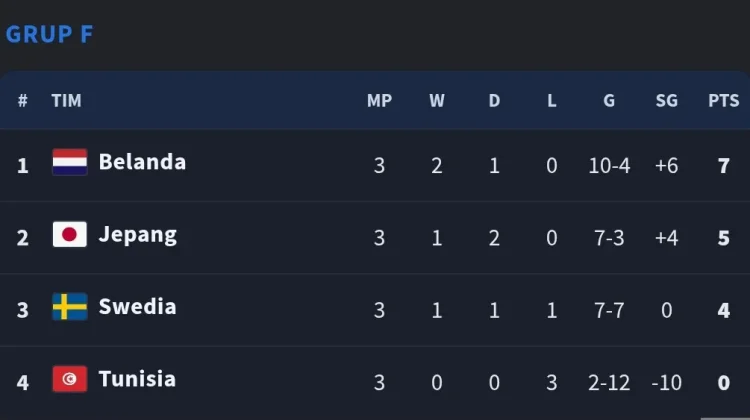Open the Swedia team link
This screenshot has width=750, height=420.
(x=137, y=307)
